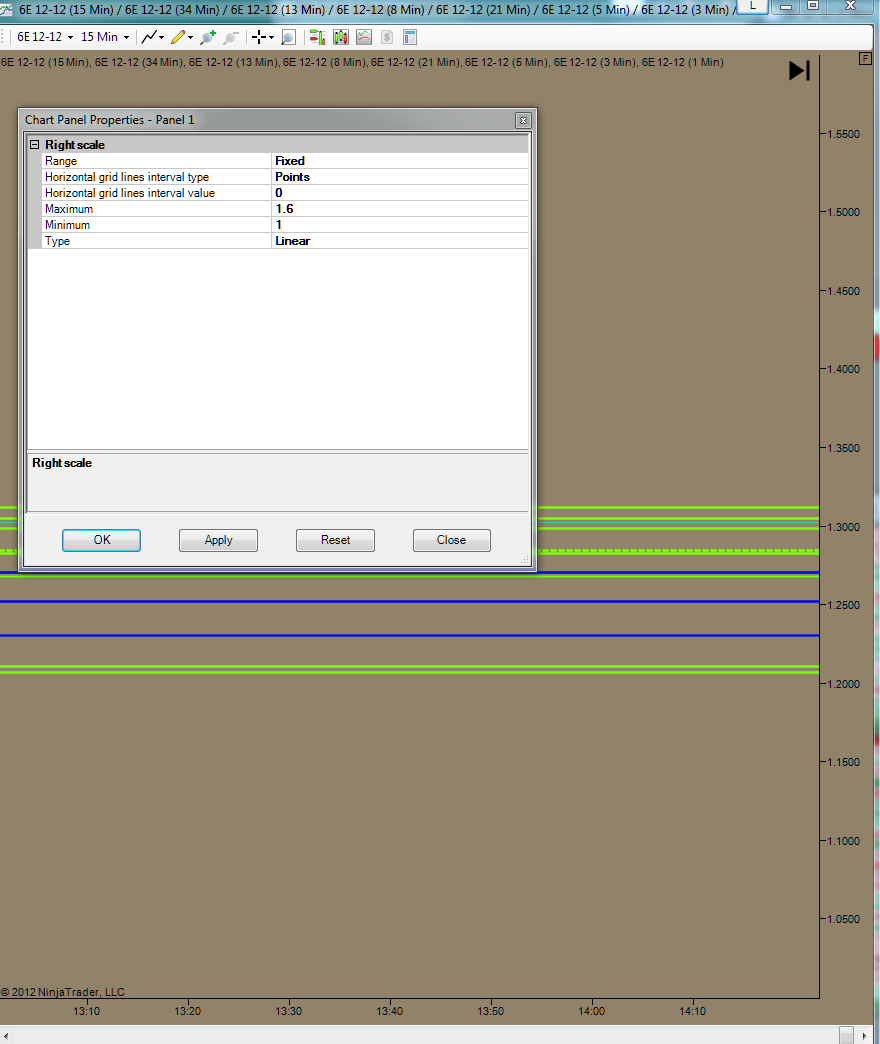Expand the drawing tools dropdown arrow
880x1044 pixels.
point(190,38)
